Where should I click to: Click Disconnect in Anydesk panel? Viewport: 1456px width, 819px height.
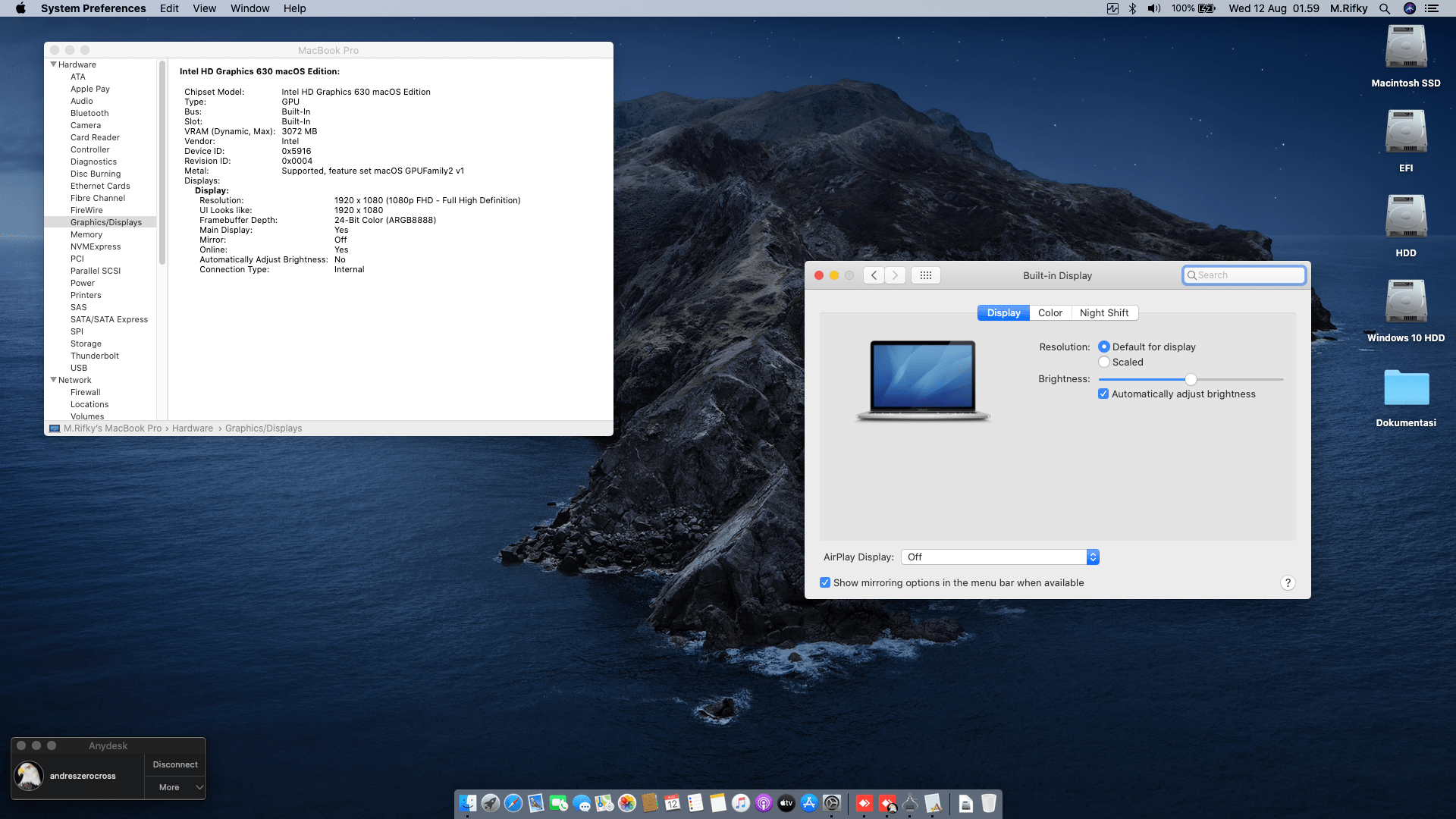pos(175,764)
